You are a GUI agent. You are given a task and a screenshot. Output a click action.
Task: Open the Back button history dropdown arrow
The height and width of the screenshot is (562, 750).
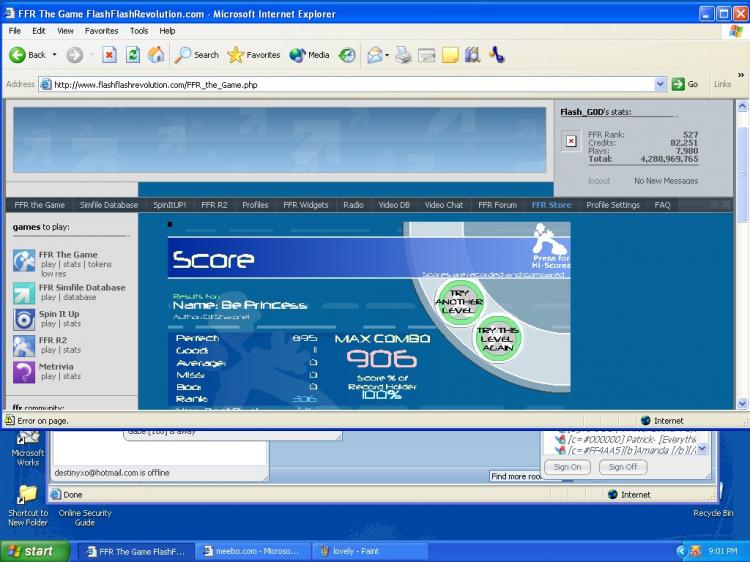coord(53,55)
